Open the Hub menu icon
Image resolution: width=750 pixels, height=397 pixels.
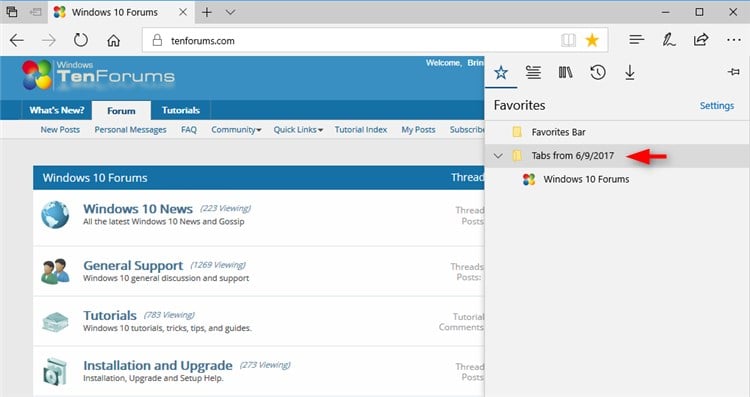tap(637, 40)
